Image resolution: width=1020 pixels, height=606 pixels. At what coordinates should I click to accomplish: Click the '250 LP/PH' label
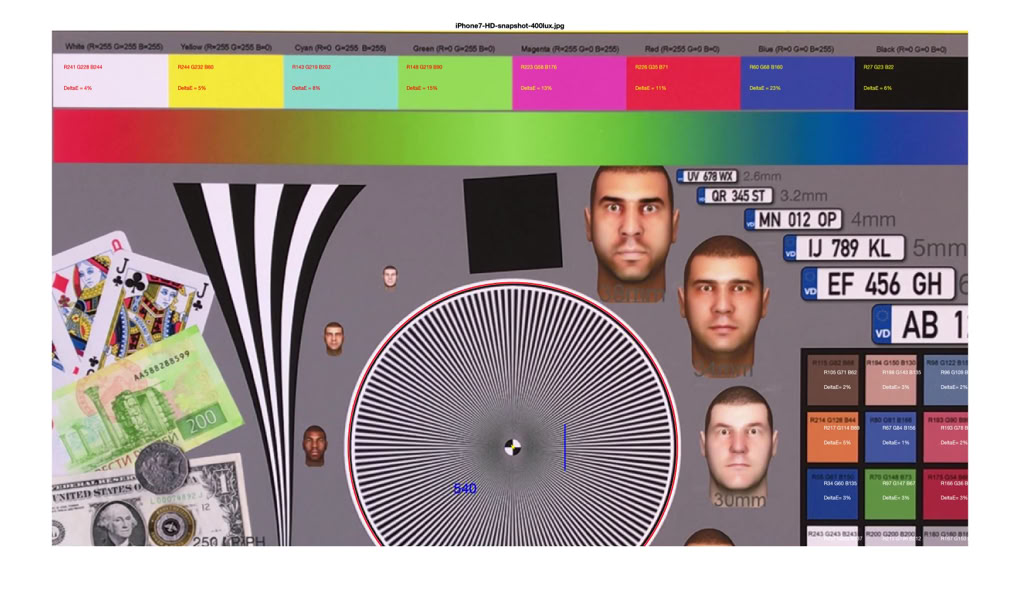[229, 541]
